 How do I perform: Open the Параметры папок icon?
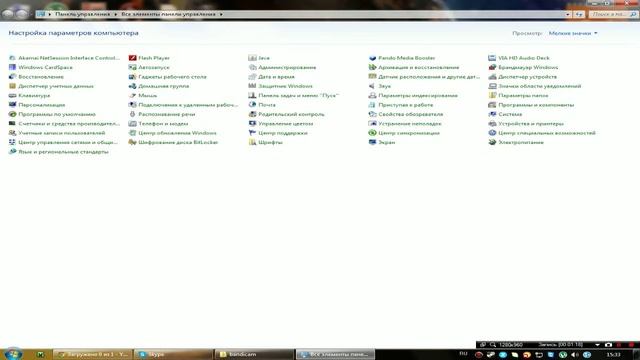click(x=492, y=96)
